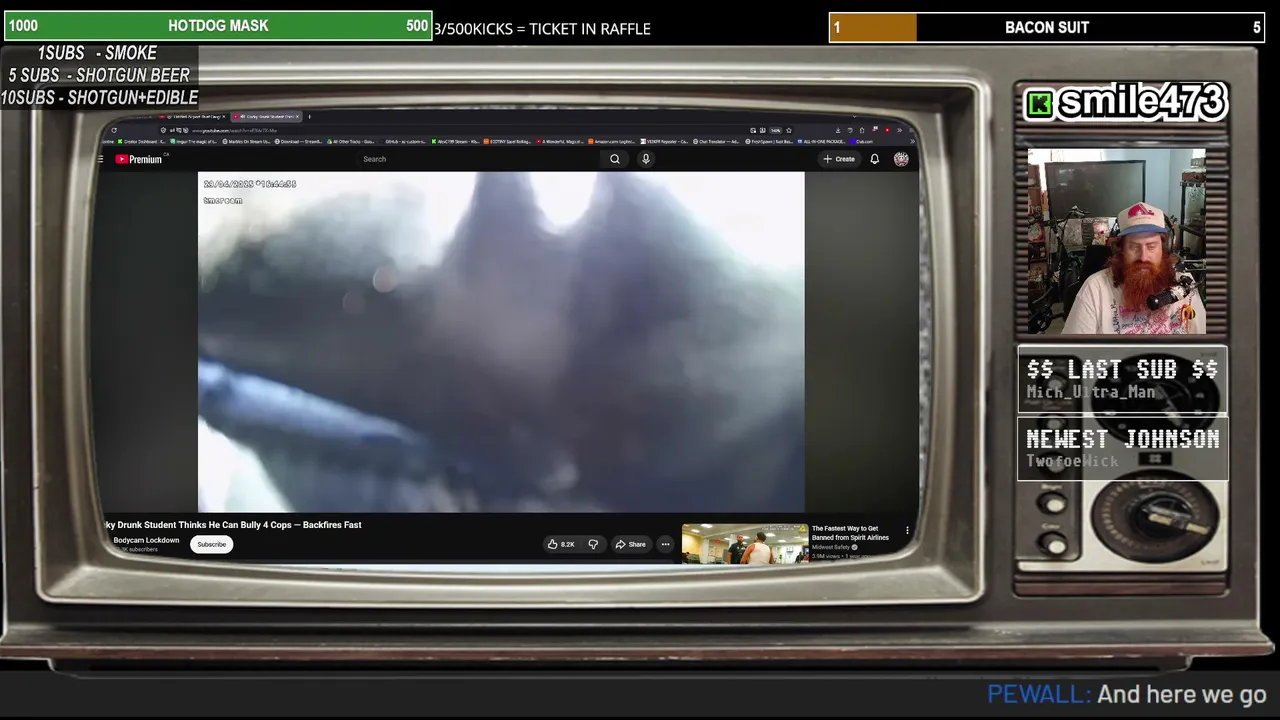Open more actions ellipsis under video
The image size is (1280, 720).
[x=665, y=544]
